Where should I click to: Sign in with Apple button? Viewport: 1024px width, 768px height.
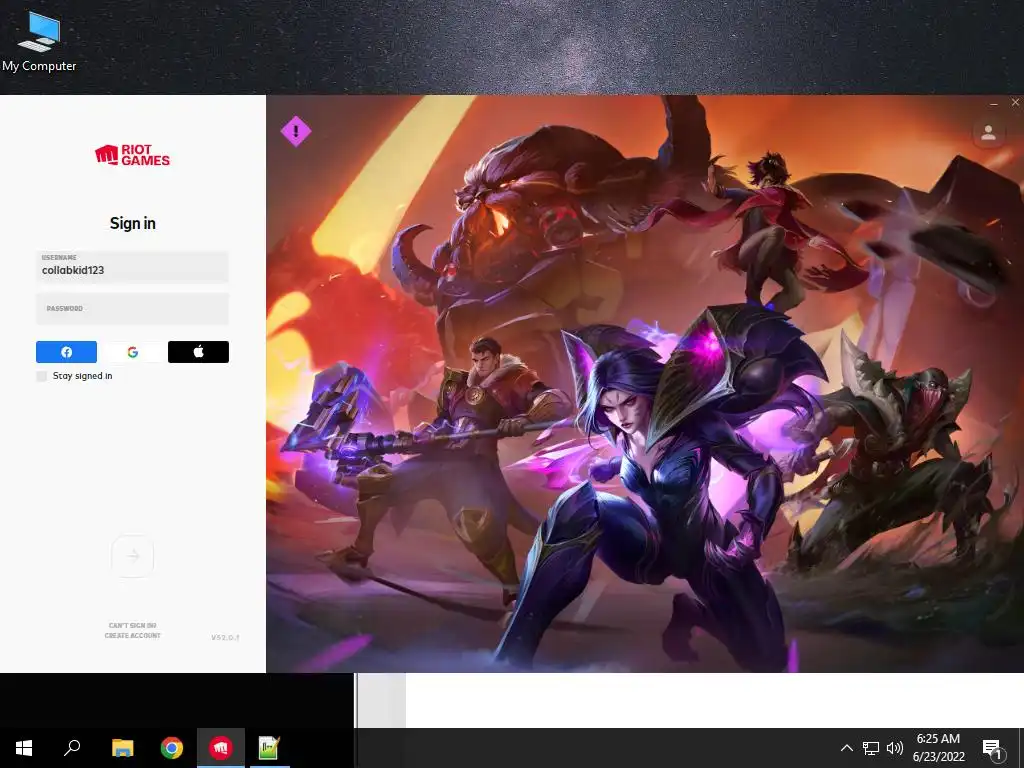click(x=199, y=352)
